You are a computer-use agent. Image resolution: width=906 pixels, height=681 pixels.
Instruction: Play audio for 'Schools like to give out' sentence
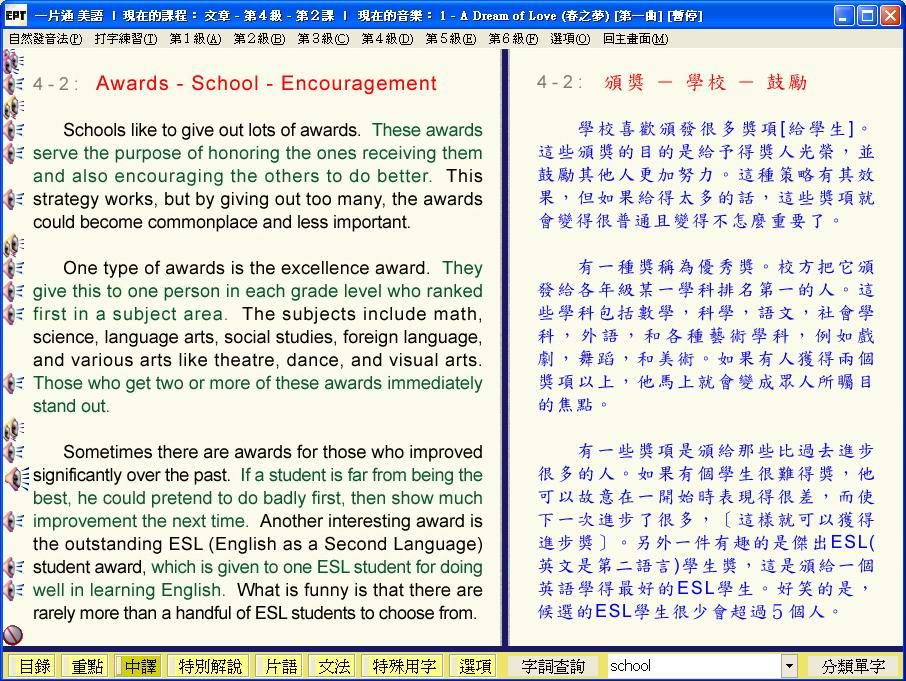[14, 130]
